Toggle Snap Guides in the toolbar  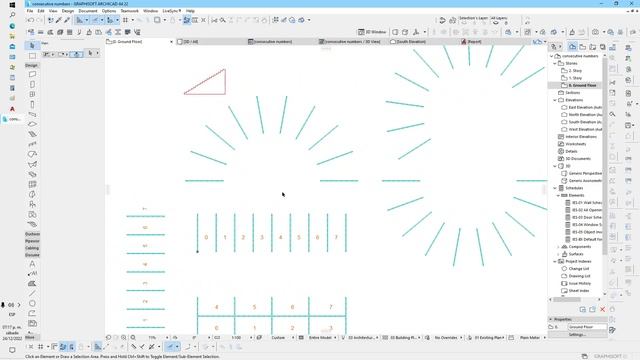pyautogui.click(x=95, y=20)
